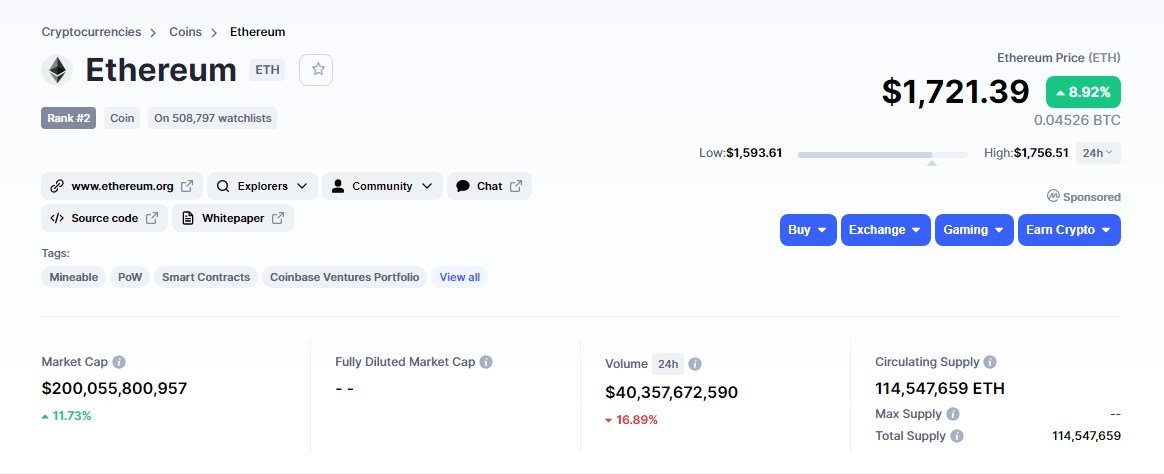Open the 24h range dropdown by High price
Image resolution: width=1164 pixels, height=474 pixels.
1098,153
